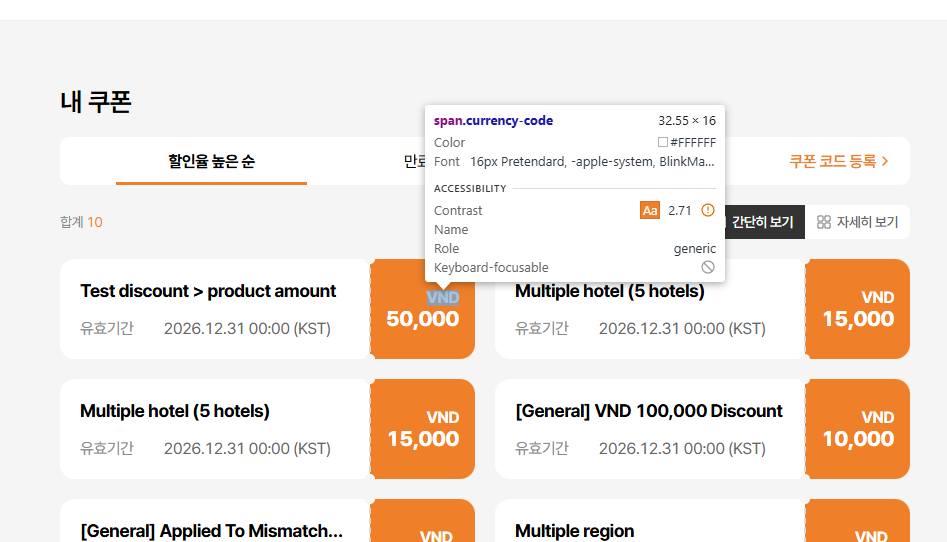Select the 할인율 높은 순 sorting tab
Image resolution: width=947 pixels, height=542 pixels.
(211, 161)
